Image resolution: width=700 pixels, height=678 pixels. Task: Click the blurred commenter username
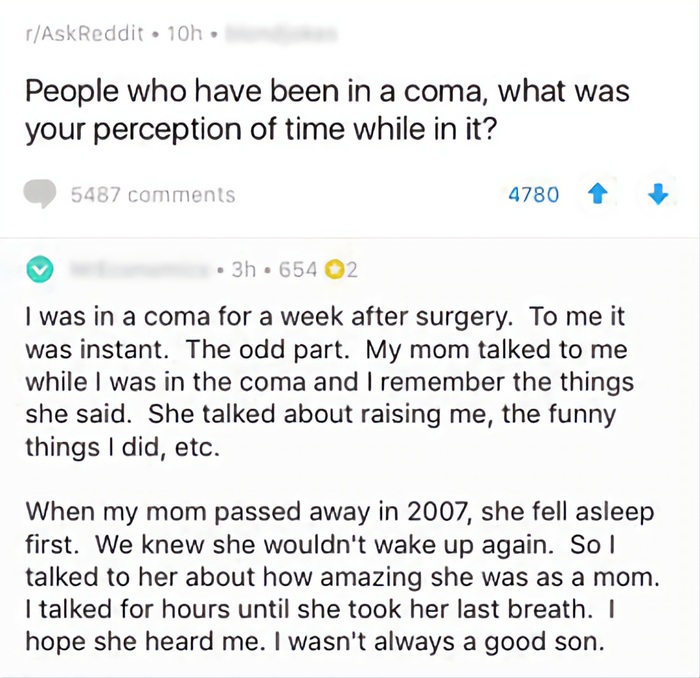click(138, 270)
